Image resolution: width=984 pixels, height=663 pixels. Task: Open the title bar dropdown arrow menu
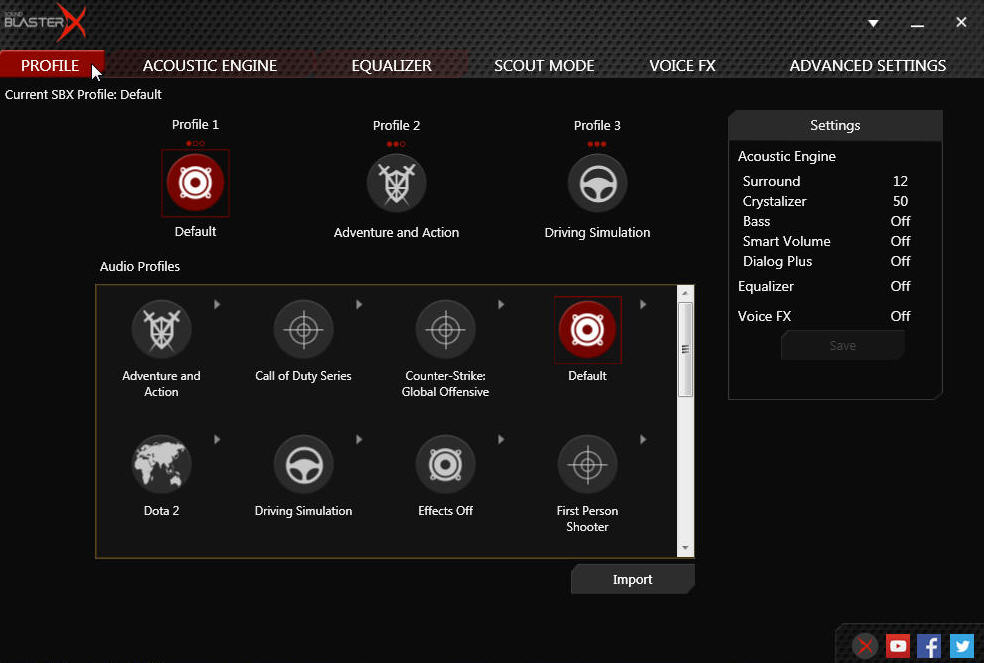tap(873, 23)
